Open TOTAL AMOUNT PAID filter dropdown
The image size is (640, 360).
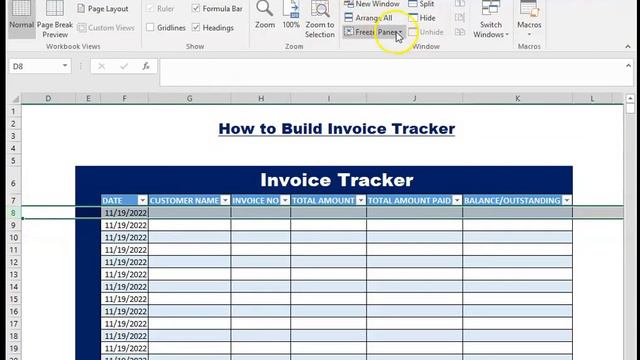click(457, 200)
